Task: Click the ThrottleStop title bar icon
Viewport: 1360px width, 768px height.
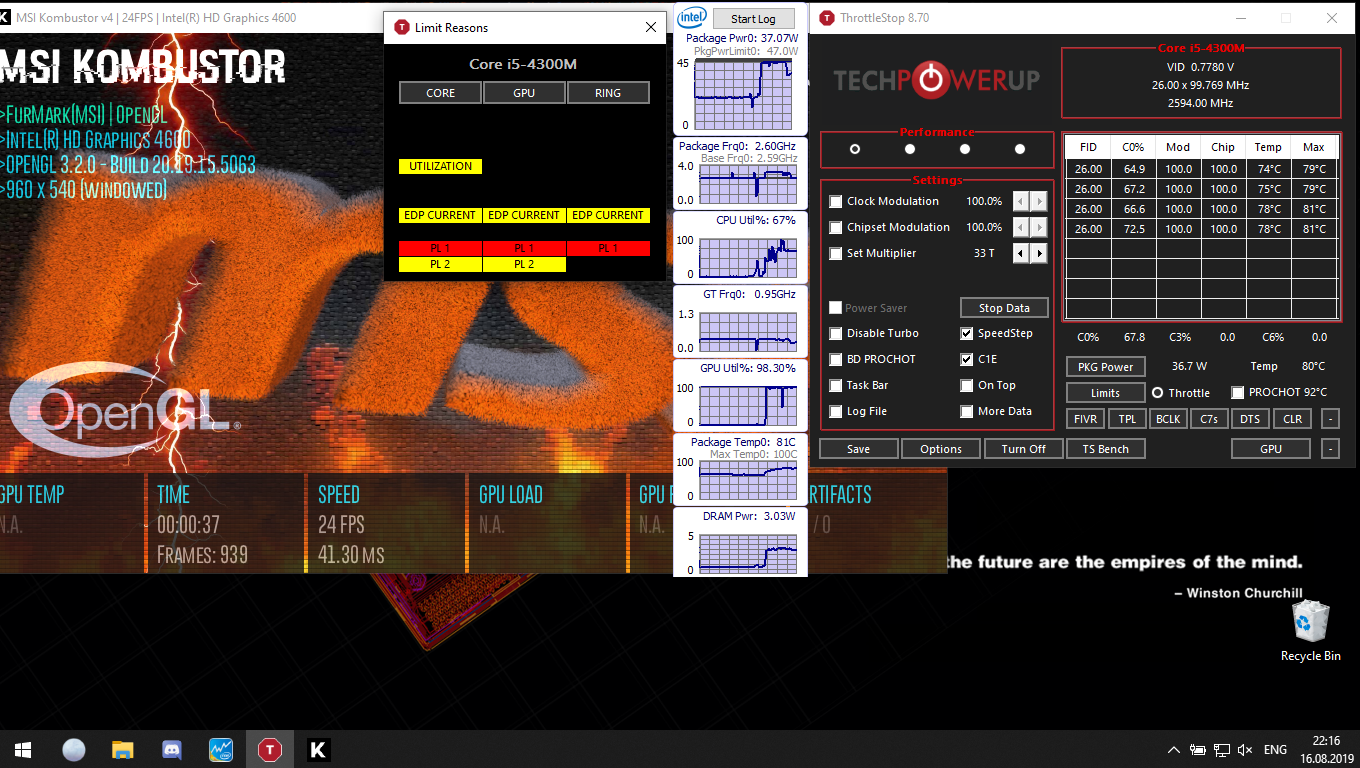Action: (827, 18)
